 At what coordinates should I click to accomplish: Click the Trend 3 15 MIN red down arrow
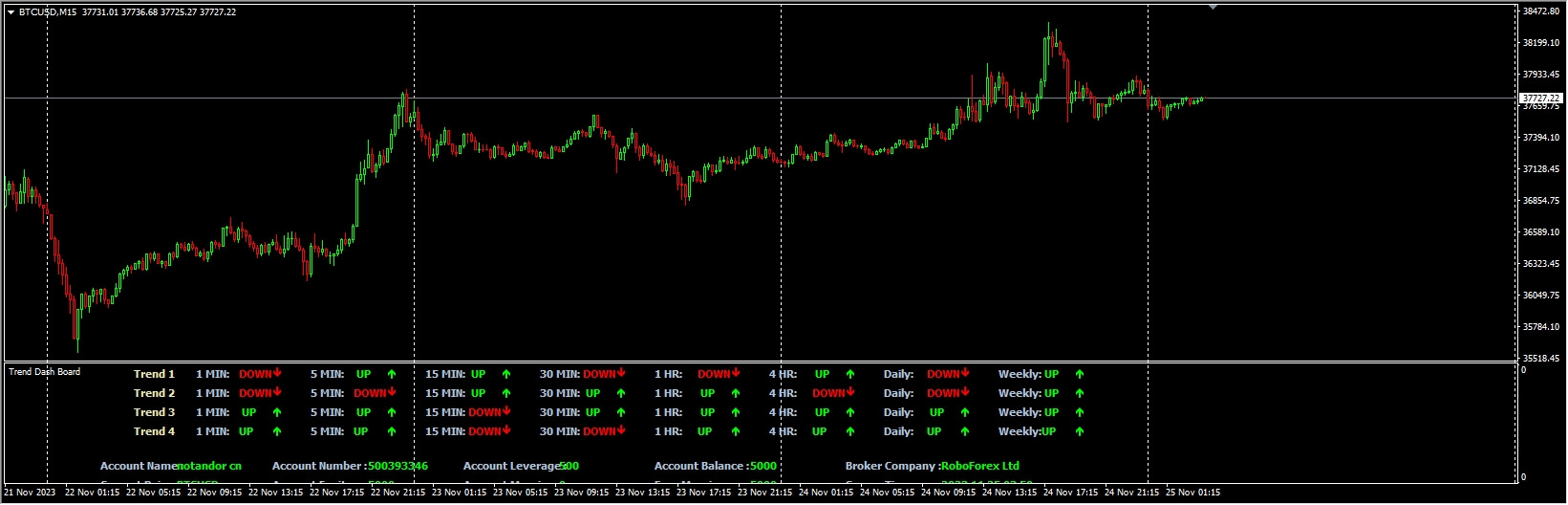pos(506,411)
